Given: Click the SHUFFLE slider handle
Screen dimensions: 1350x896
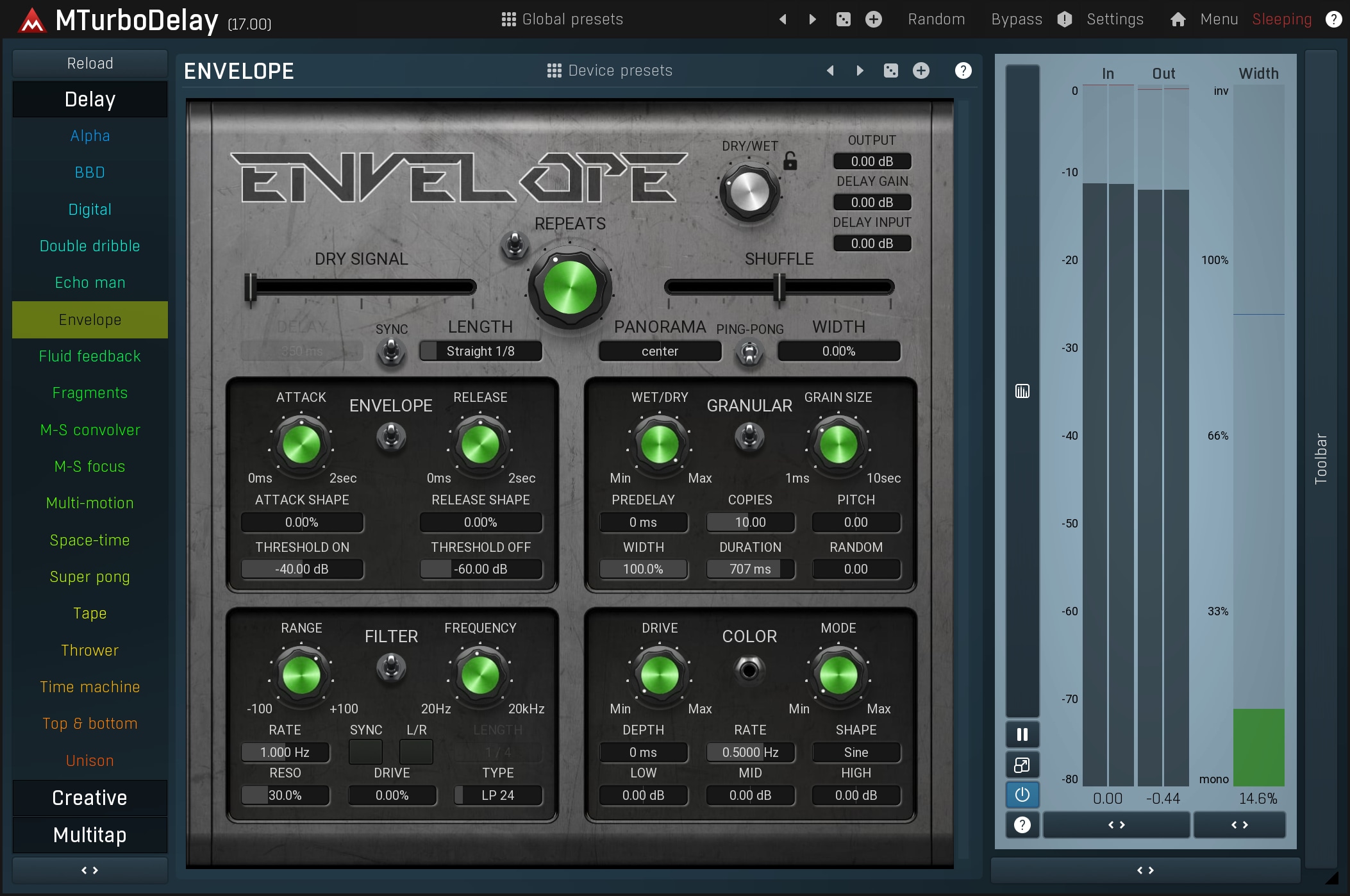Looking at the screenshot, I should [x=779, y=287].
